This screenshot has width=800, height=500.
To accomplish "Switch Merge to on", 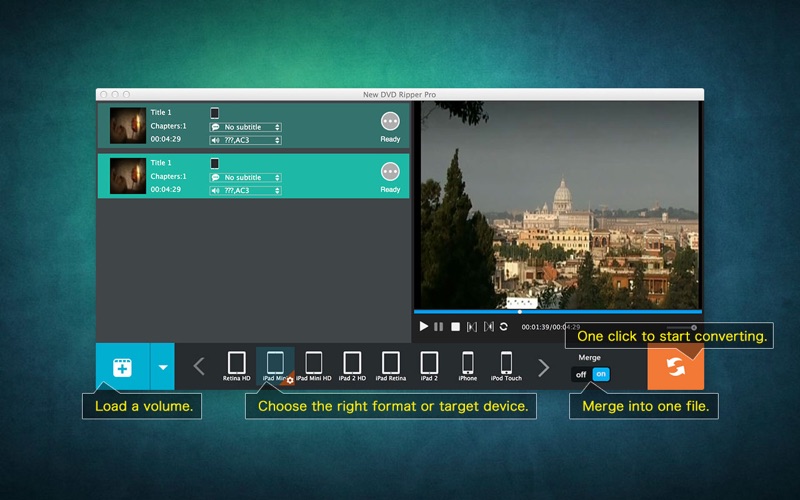I will coord(601,374).
